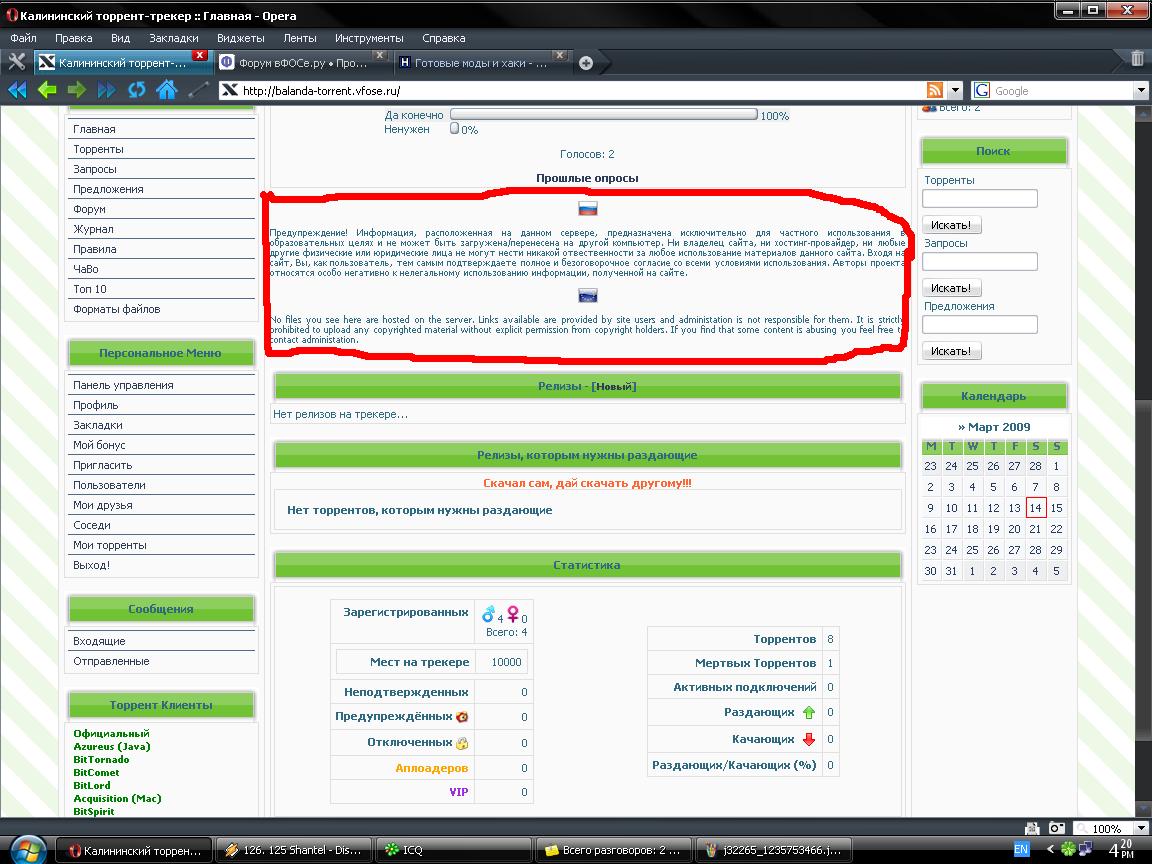The image size is (1152, 864).
Task: Click the Rewind double-arrow button
Action: click(17, 90)
